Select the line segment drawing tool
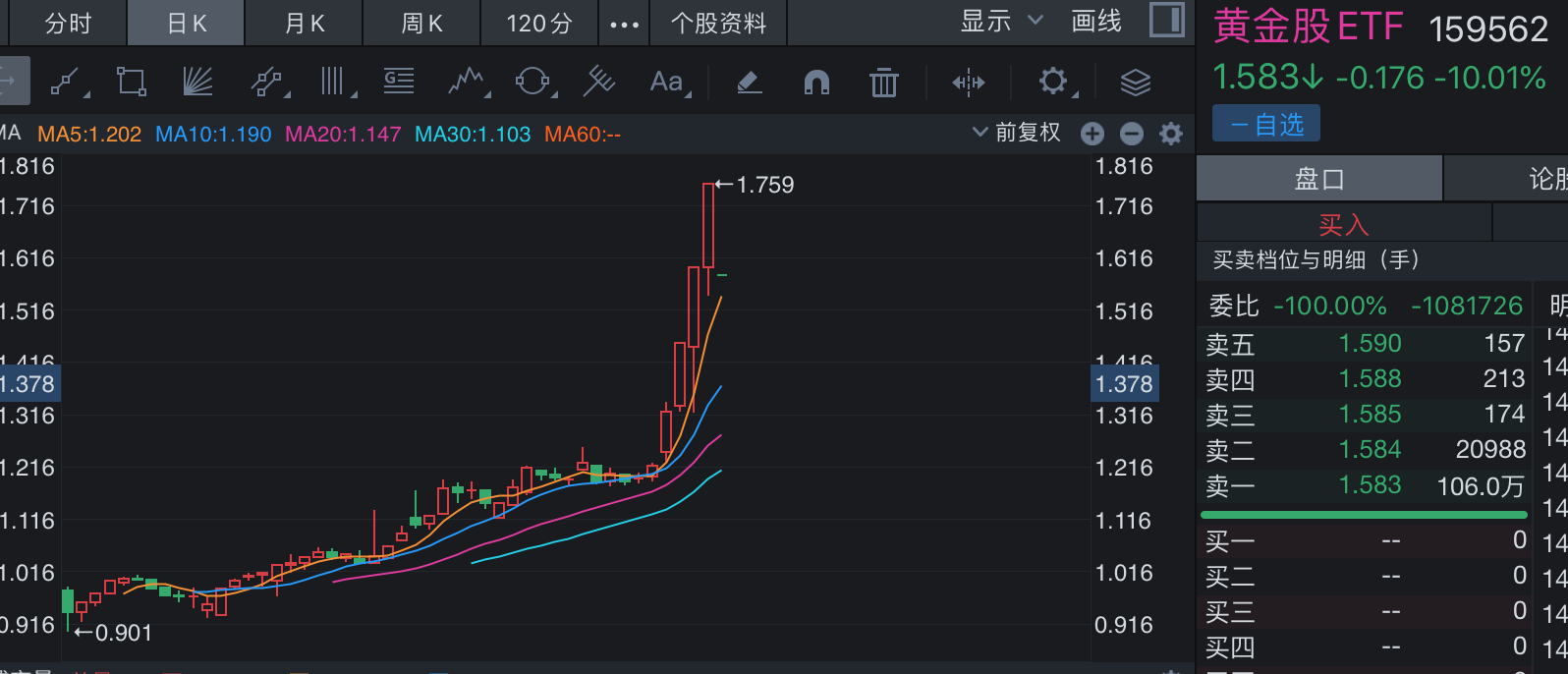This screenshot has width=1568, height=674. (x=67, y=83)
